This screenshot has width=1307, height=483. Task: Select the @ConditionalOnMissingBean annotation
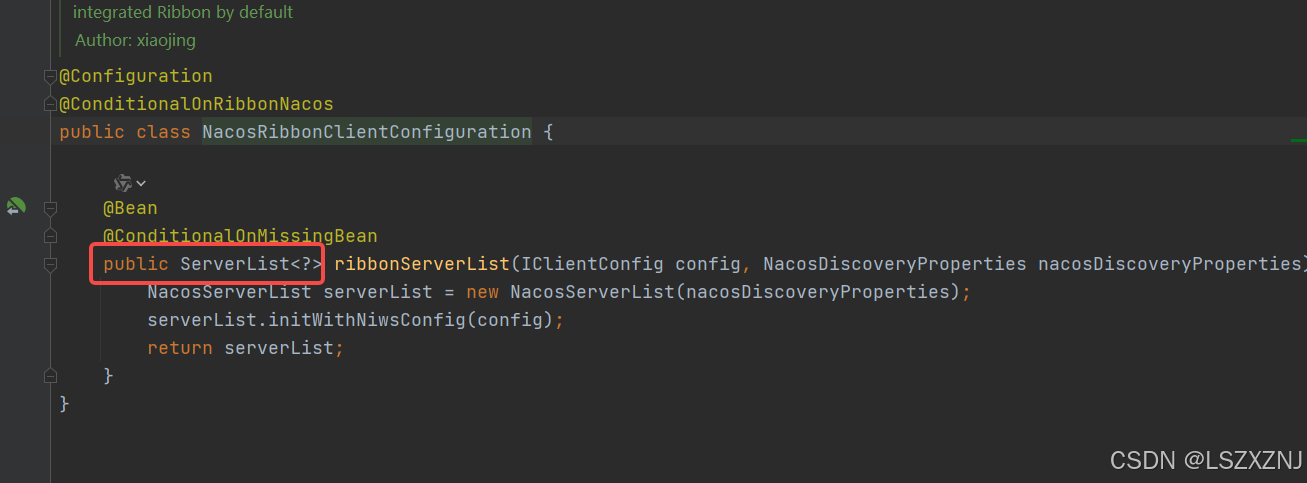tap(240, 236)
